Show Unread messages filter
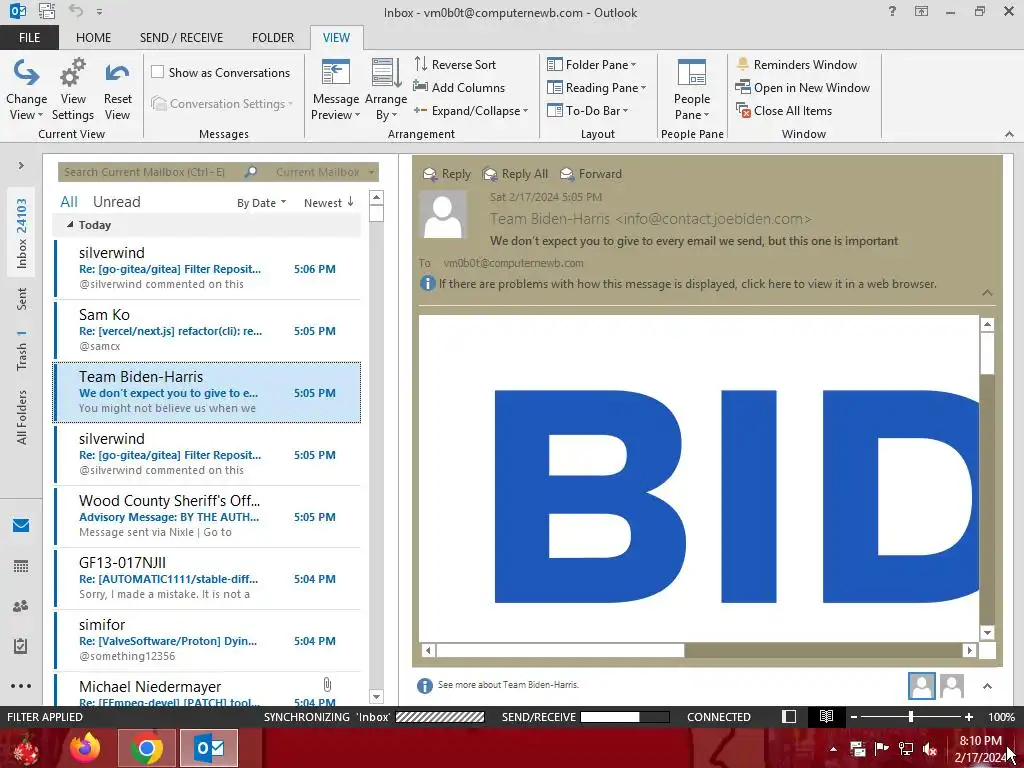1024x768 pixels. [116, 202]
